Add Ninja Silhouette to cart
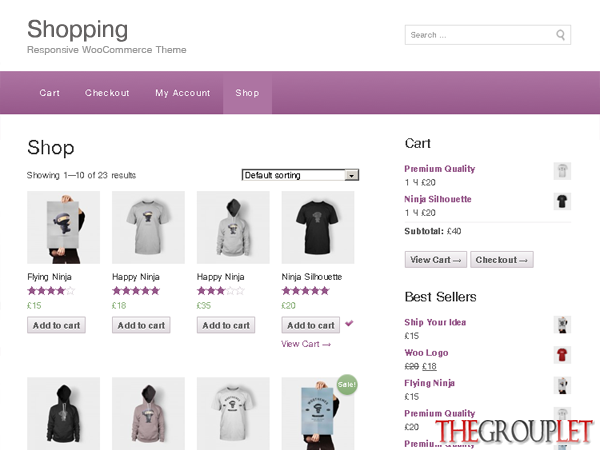Image resolution: width=600 pixels, height=450 pixels. click(x=311, y=325)
